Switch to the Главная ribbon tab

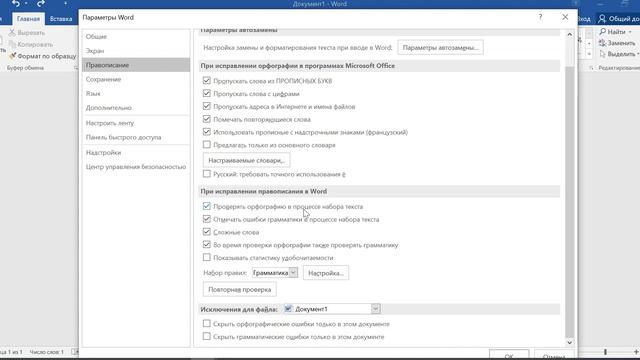[x=28, y=19]
